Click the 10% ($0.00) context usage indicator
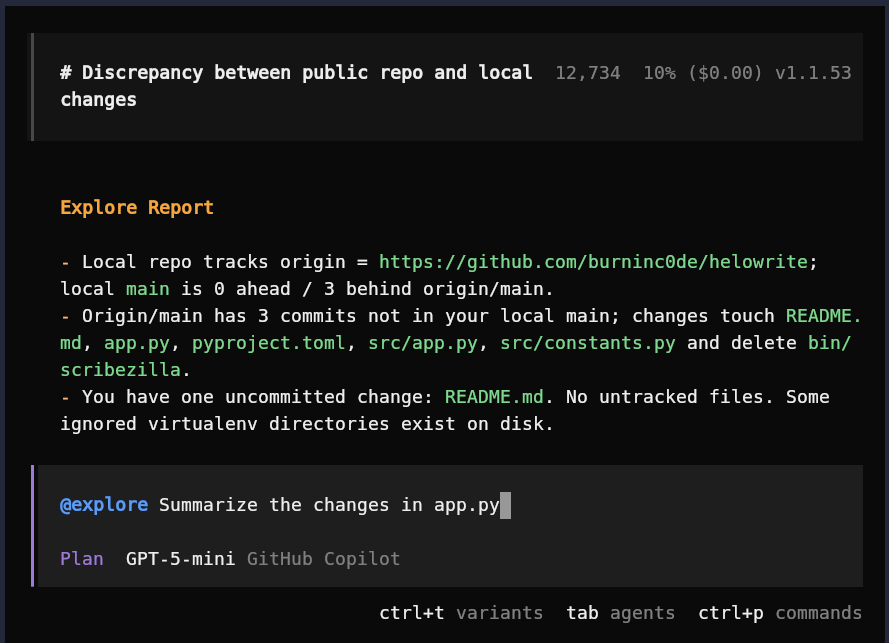 tap(703, 73)
